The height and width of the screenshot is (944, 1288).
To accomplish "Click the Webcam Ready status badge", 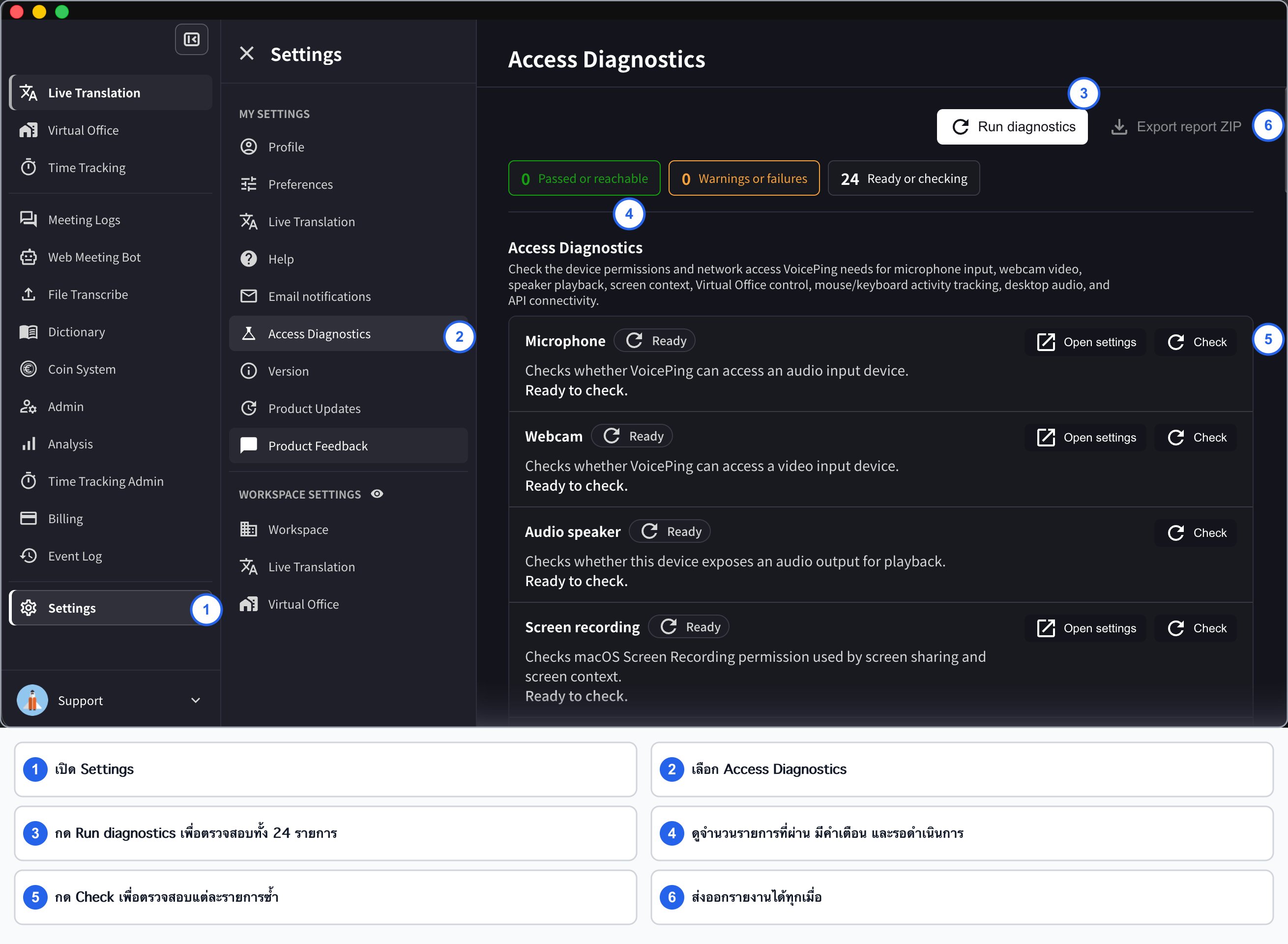I will coord(631,436).
